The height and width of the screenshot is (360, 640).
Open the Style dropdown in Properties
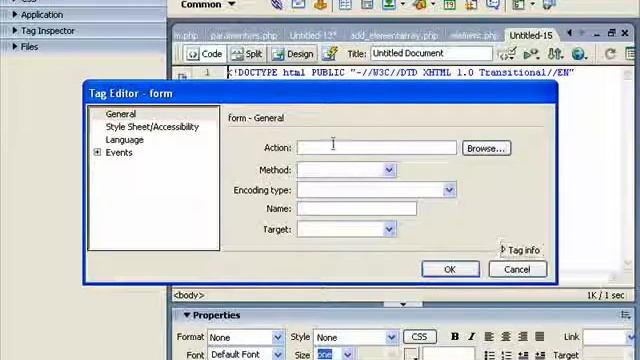391,338
